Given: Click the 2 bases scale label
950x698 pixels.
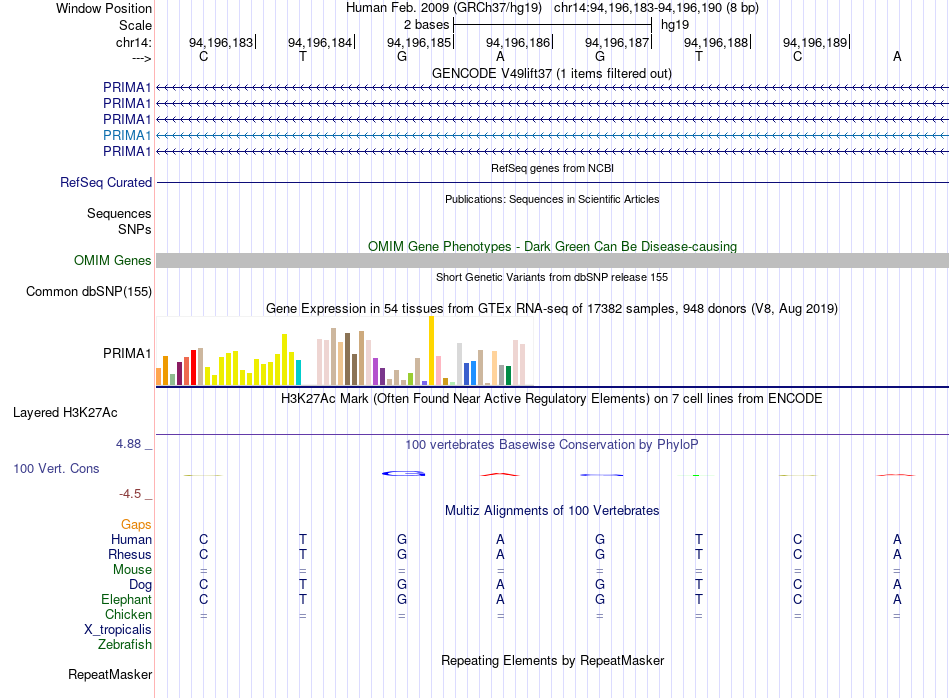Looking at the screenshot, I should click(427, 25).
